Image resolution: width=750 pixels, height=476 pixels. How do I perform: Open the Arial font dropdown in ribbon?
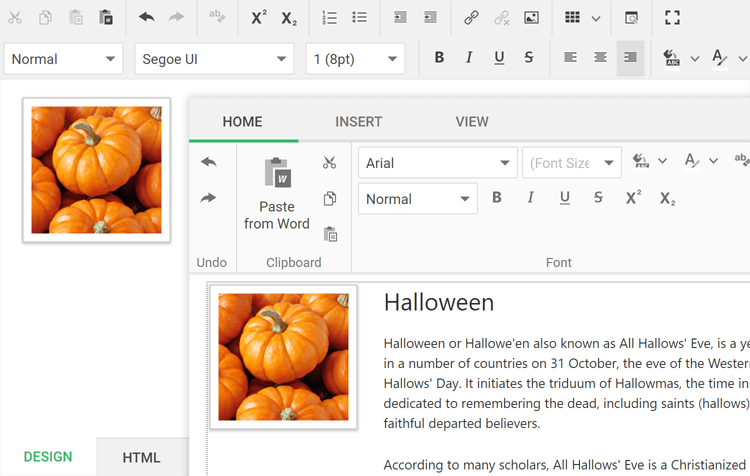[x=438, y=163]
